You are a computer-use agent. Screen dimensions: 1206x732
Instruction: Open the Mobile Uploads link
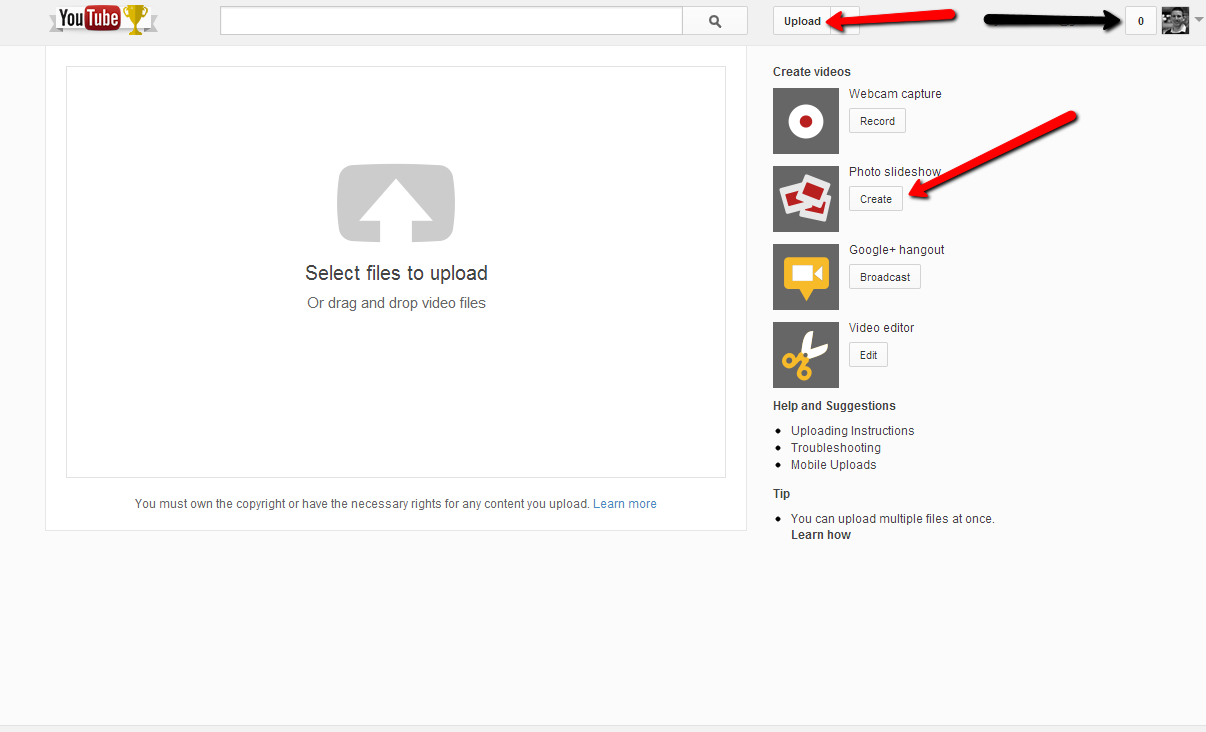tap(833, 465)
